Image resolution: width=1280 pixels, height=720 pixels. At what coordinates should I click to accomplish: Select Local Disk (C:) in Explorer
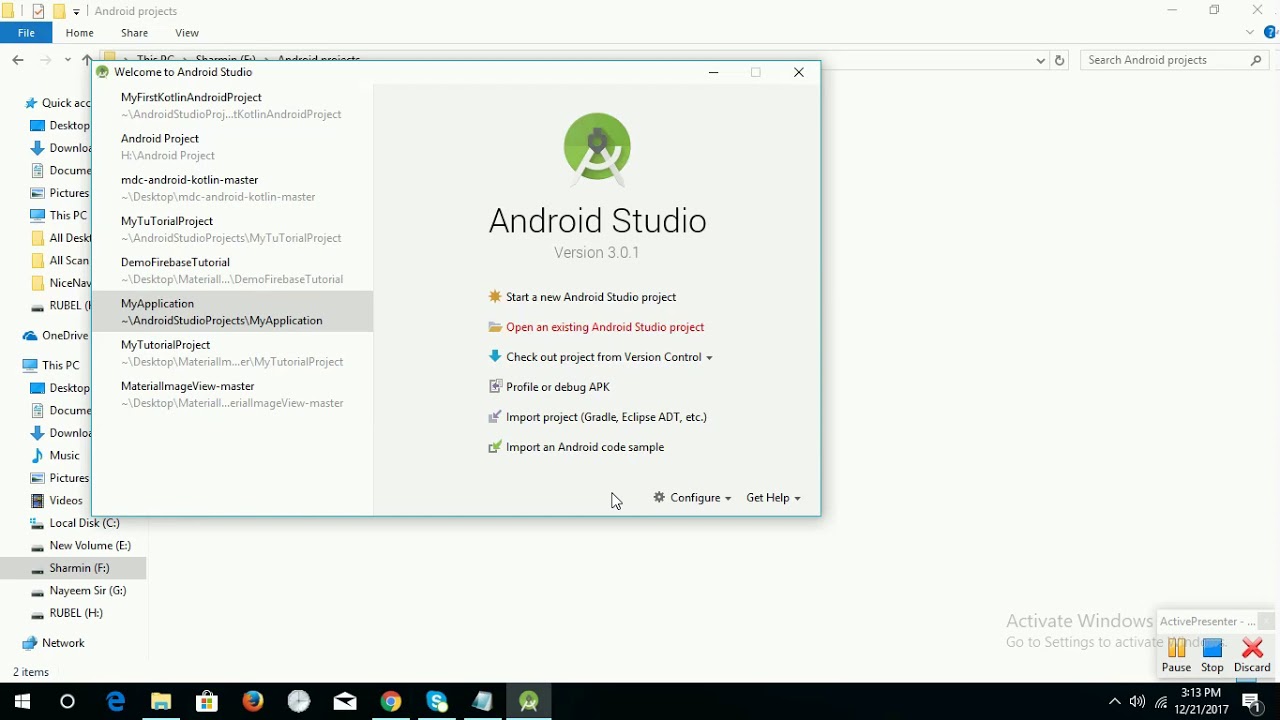(x=84, y=523)
